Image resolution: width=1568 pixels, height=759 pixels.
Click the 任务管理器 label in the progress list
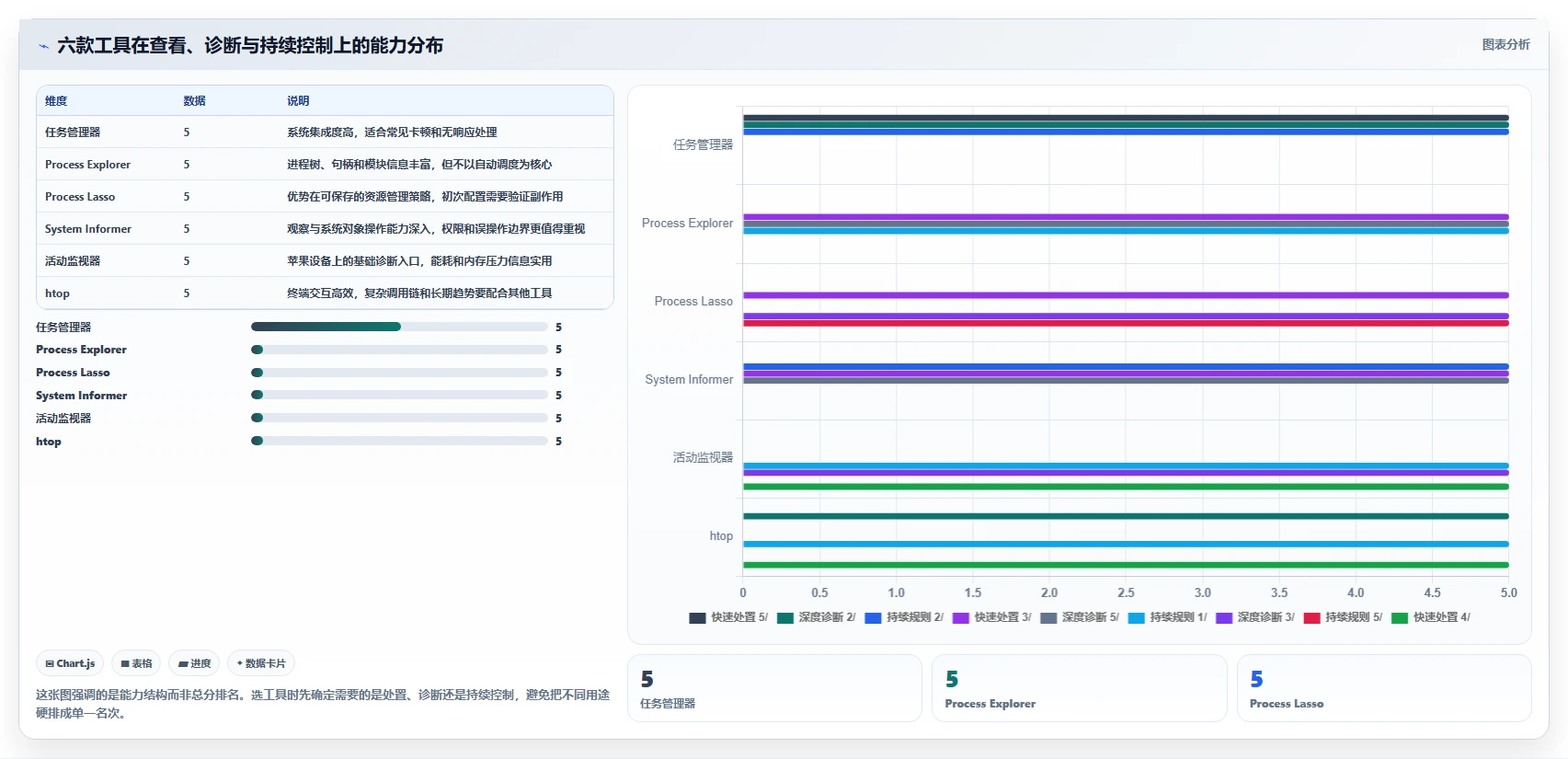63,328
